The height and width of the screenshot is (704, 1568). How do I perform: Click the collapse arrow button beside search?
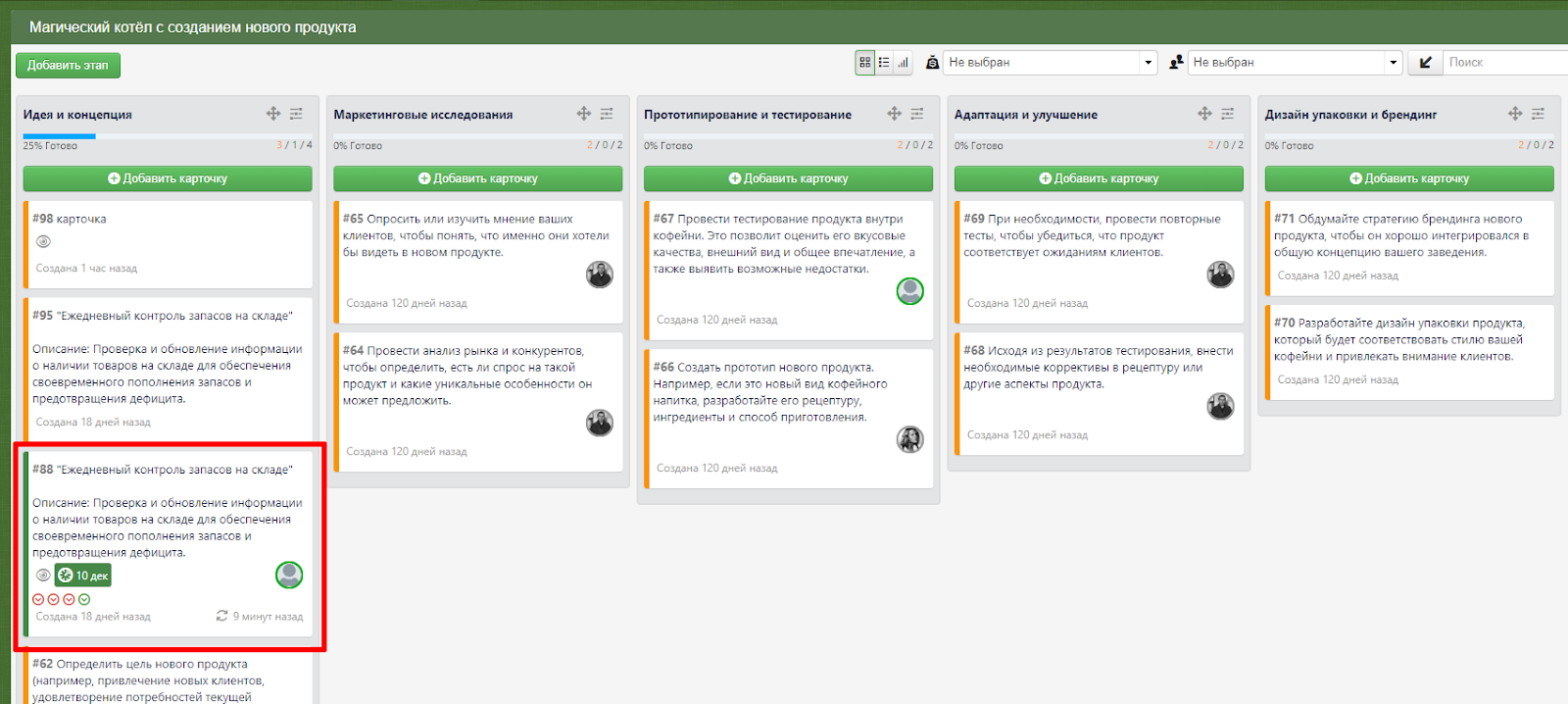[1425, 62]
